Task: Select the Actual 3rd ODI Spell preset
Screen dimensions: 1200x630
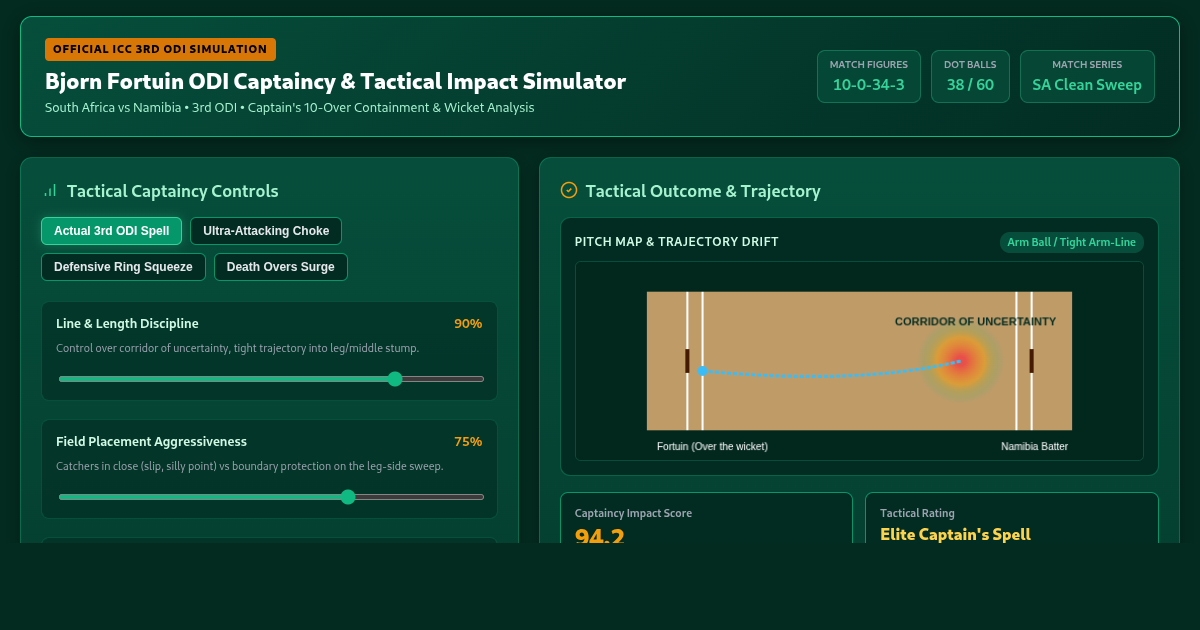Action: pyautogui.click(x=111, y=231)
